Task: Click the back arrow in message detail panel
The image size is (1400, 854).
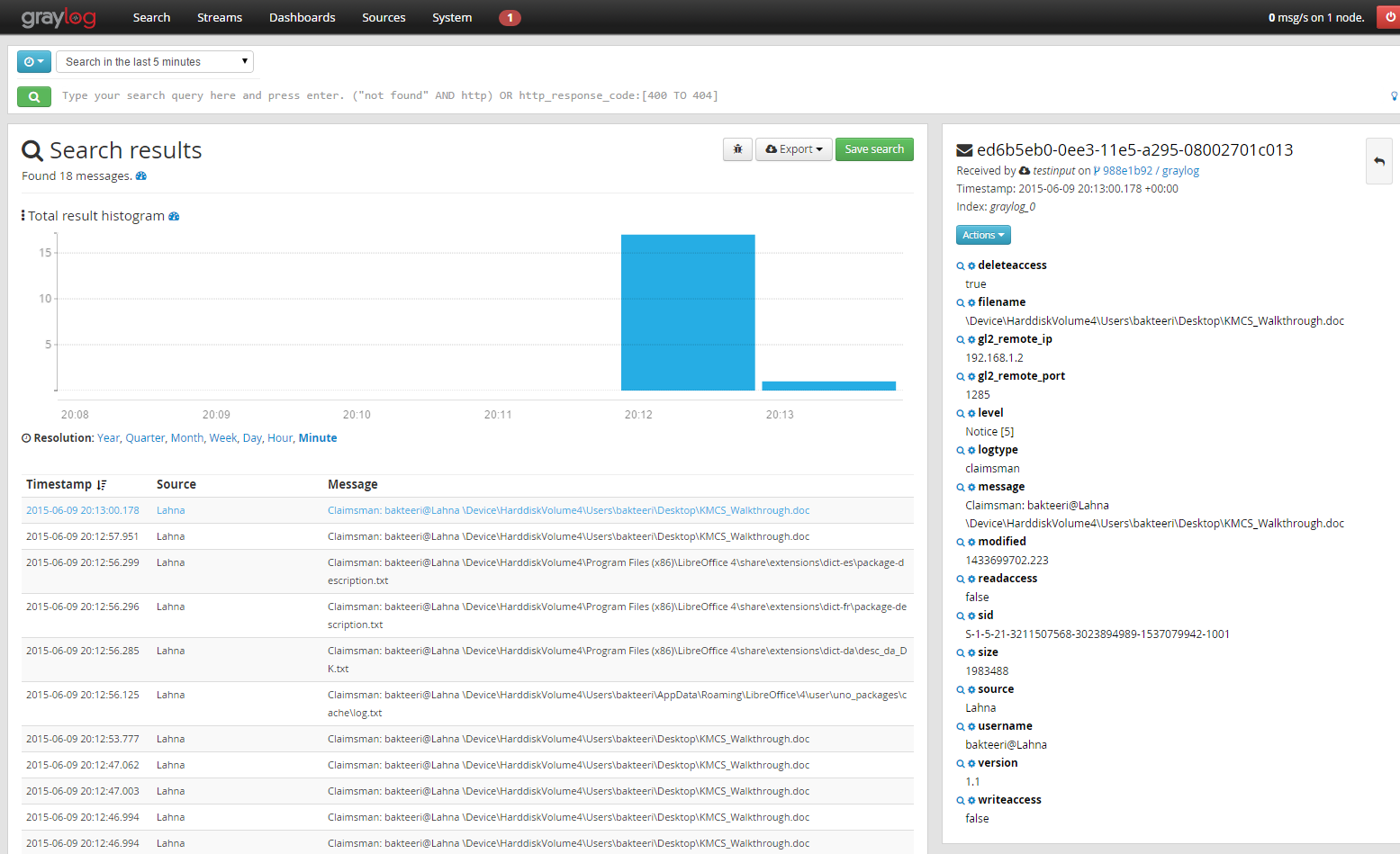Action: coord(1378,162)
